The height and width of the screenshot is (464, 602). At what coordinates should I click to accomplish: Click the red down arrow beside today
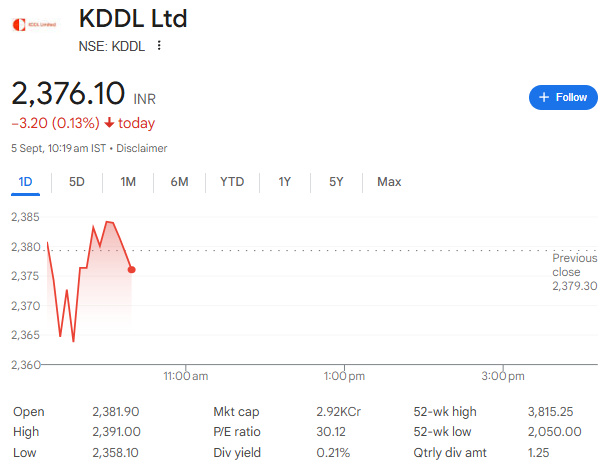tap(109, 124)
